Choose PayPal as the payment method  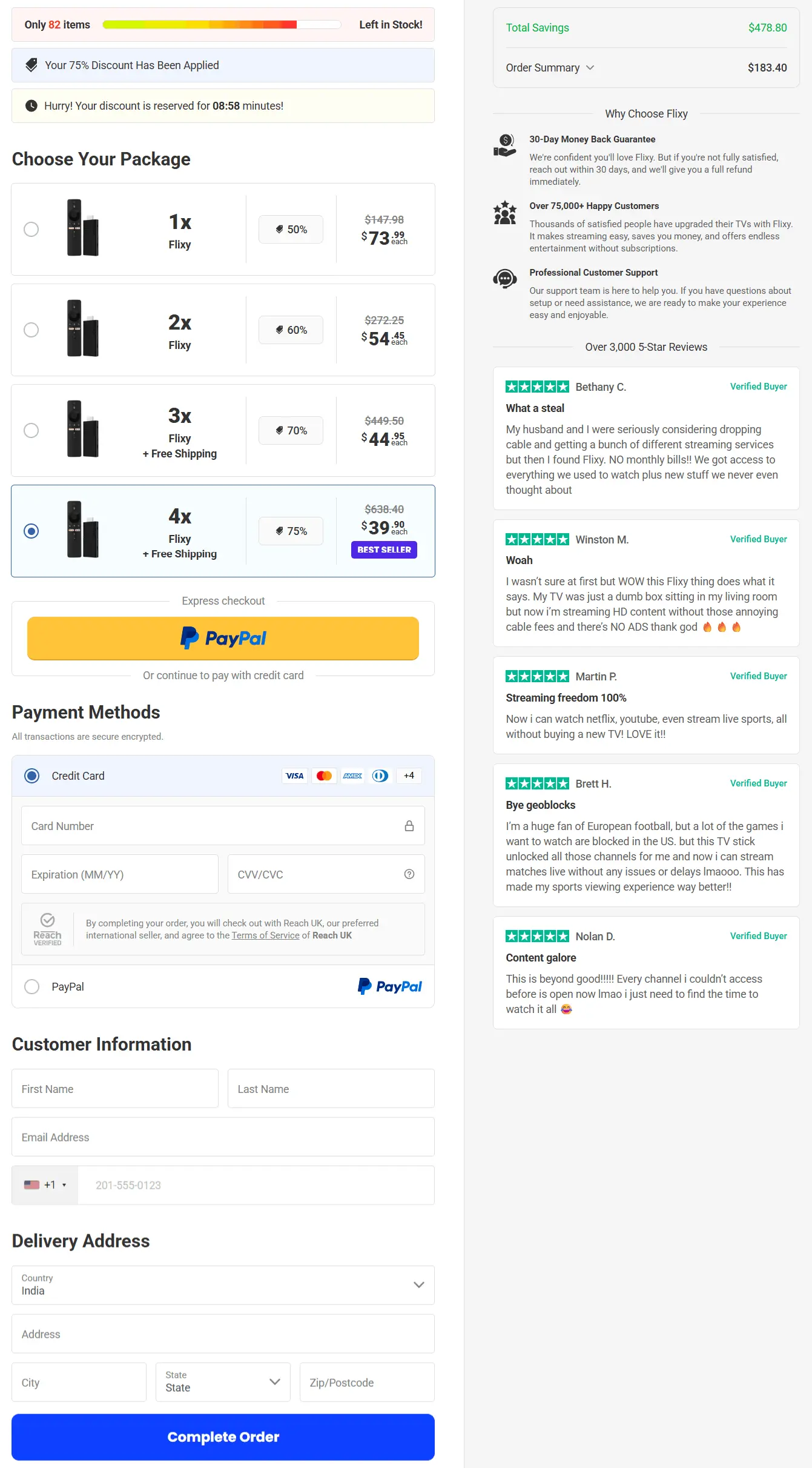pyautogui.click(x=31, y=986)
